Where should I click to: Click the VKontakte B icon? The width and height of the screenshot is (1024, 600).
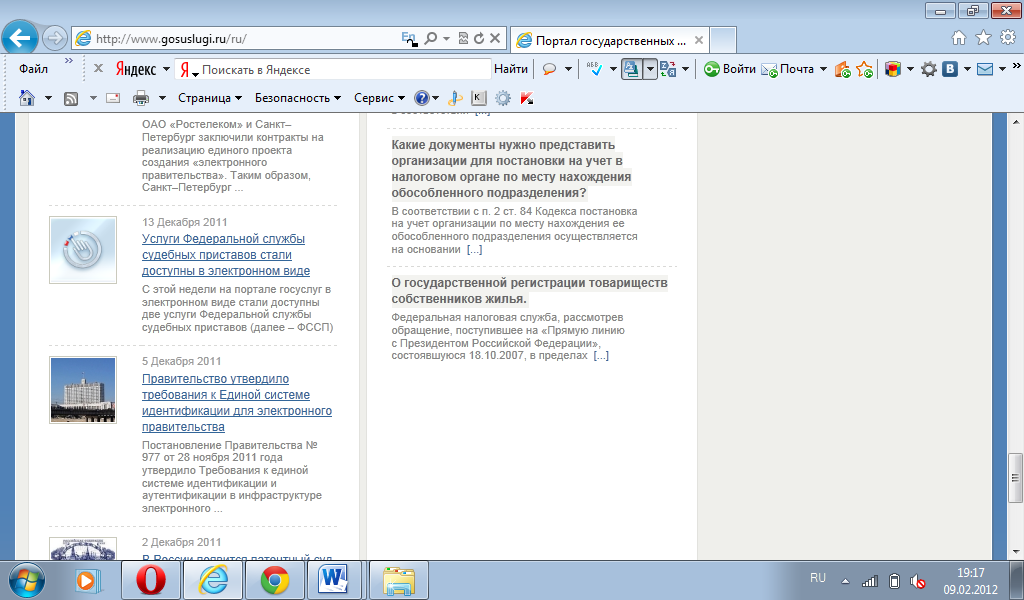click(x=950, y=69)
